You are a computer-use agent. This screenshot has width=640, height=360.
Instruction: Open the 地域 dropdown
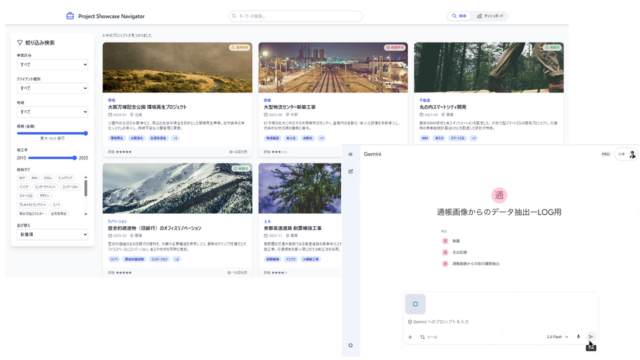(x=52, y=112)
